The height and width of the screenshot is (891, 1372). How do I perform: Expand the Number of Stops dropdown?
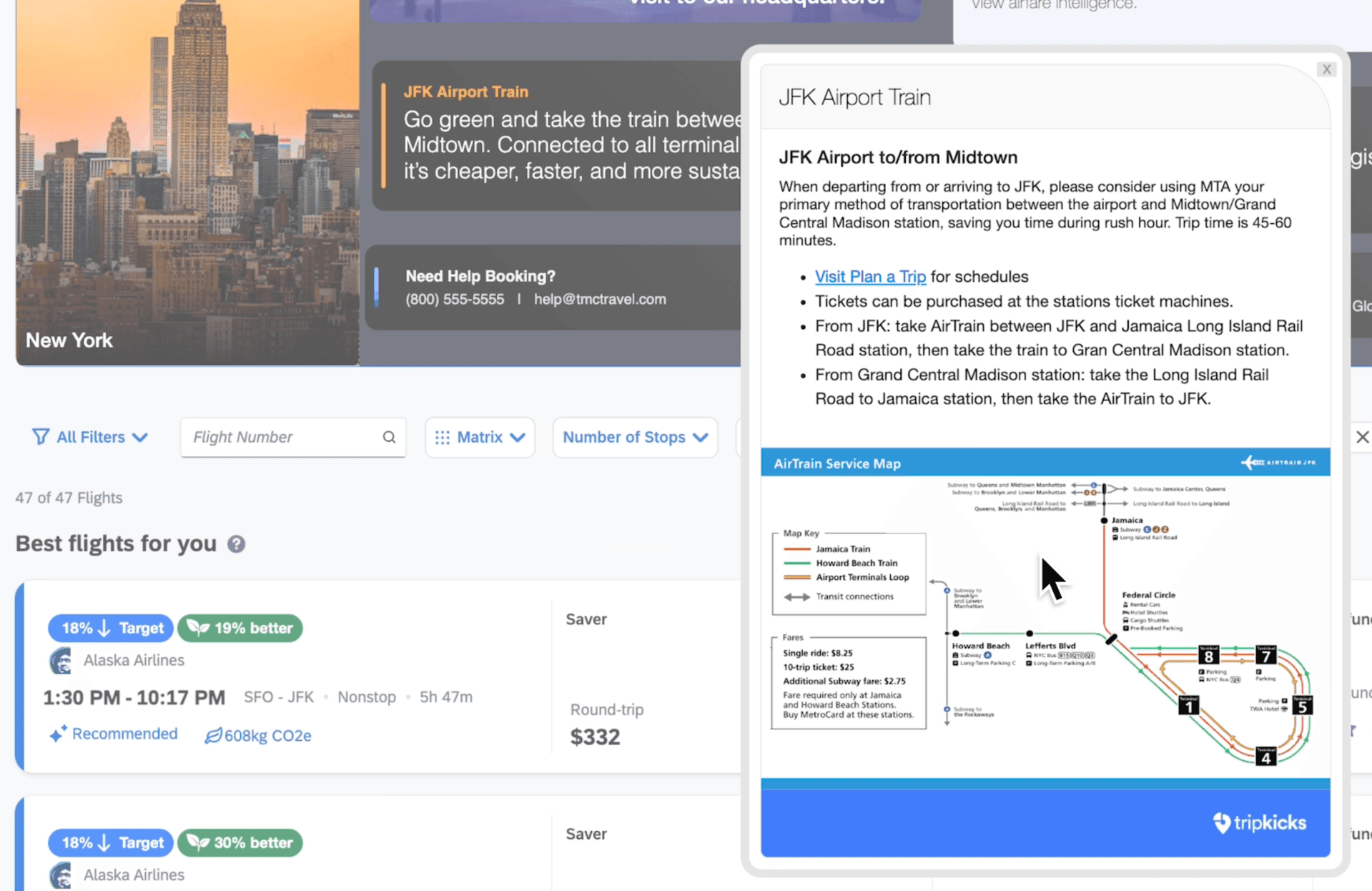coord(635,437)
